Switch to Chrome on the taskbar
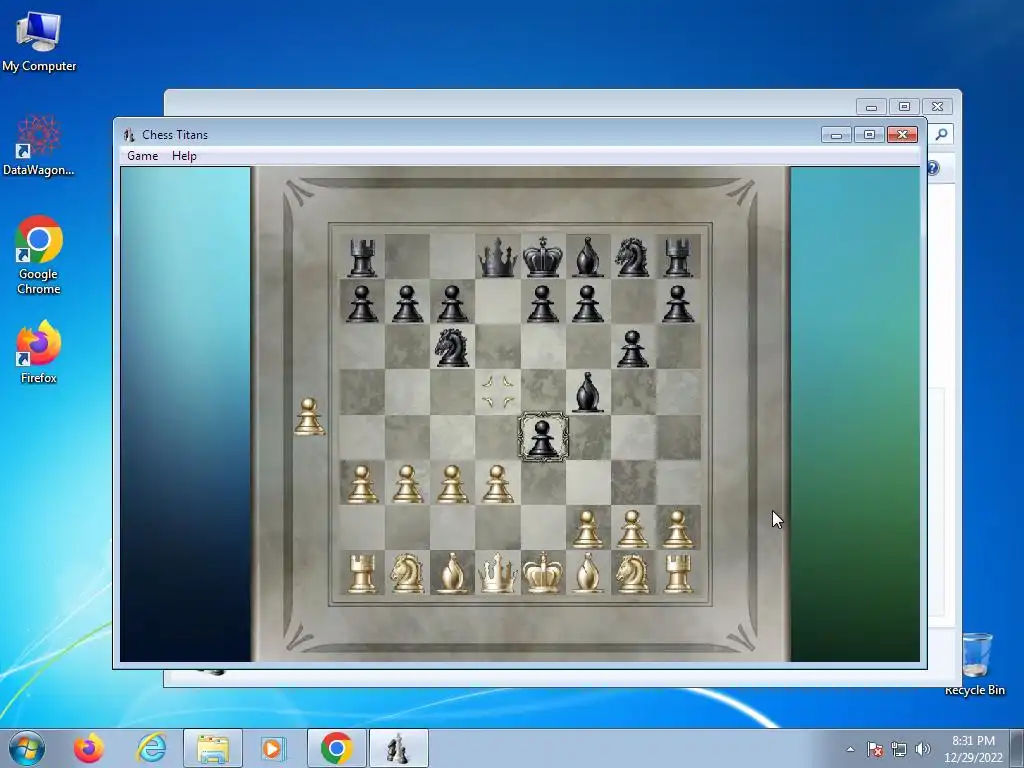The width and height of the screenshot is (1024, 768). coord(336,748)
